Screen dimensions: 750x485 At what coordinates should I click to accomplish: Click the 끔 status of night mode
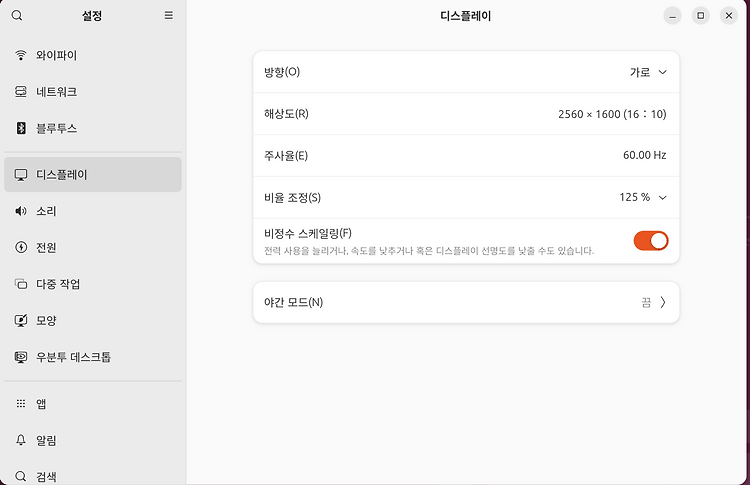[x=646, y=302]
